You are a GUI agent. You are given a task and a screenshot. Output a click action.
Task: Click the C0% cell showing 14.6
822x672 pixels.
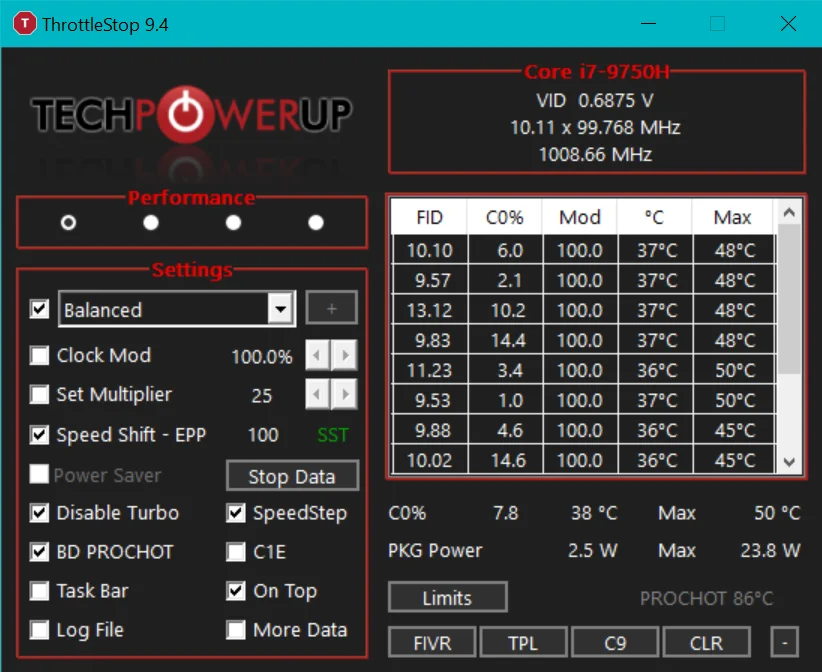point(507,460)
